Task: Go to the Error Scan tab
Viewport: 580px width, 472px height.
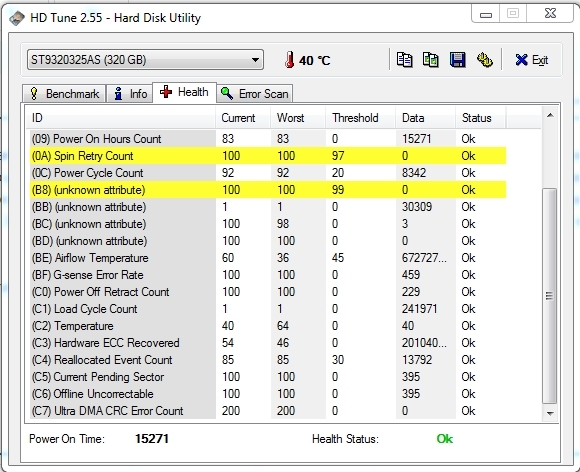Action: (255, 94)
